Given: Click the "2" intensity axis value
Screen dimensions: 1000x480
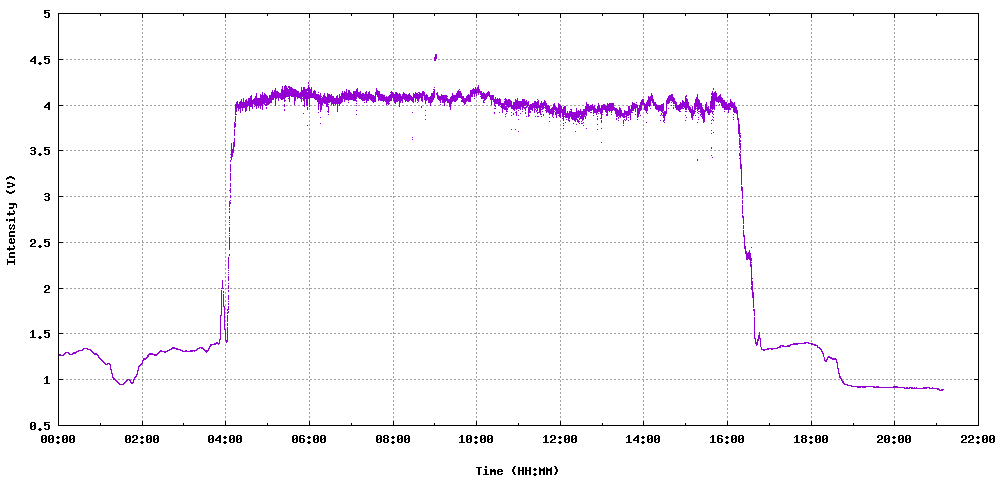Looking at the screenshot, I should click(47, 288).
